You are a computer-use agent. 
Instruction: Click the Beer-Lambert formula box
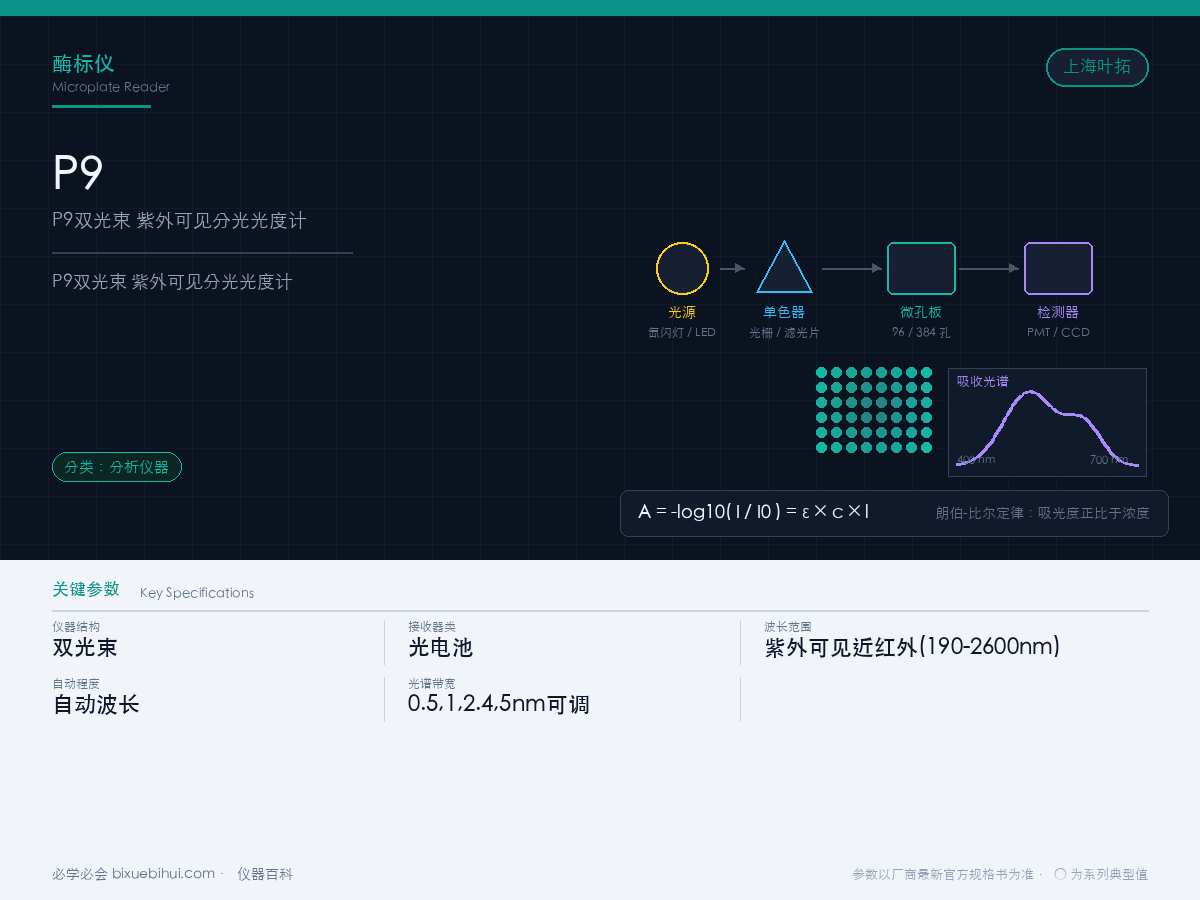[894, 513]
